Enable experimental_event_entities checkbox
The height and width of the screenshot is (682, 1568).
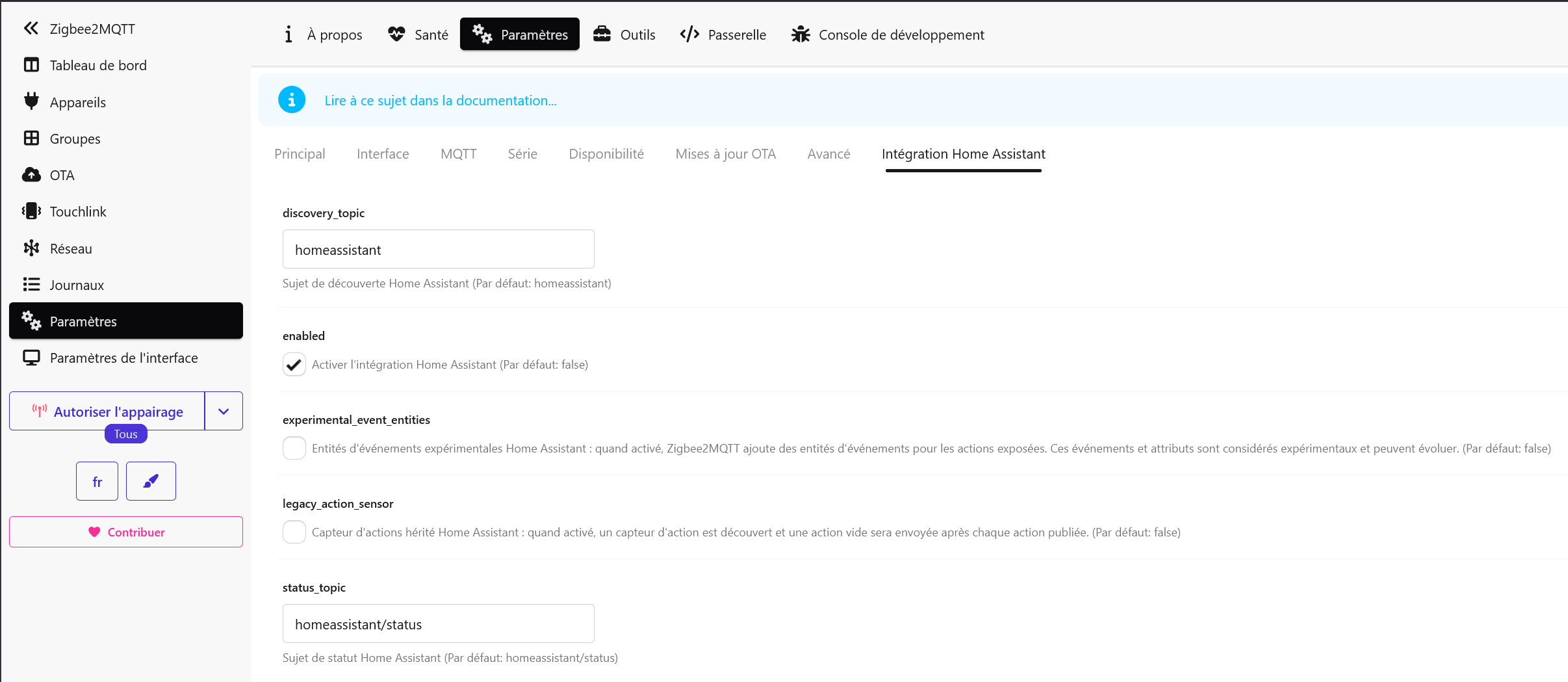pyautogui.click(x=294, y=449)
